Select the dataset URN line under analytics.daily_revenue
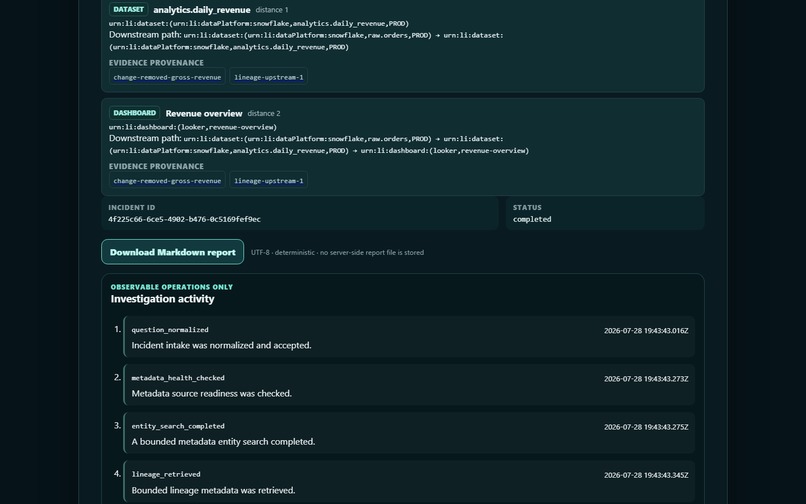The width and height of the screenshot is (806, 504). point(259,24)
